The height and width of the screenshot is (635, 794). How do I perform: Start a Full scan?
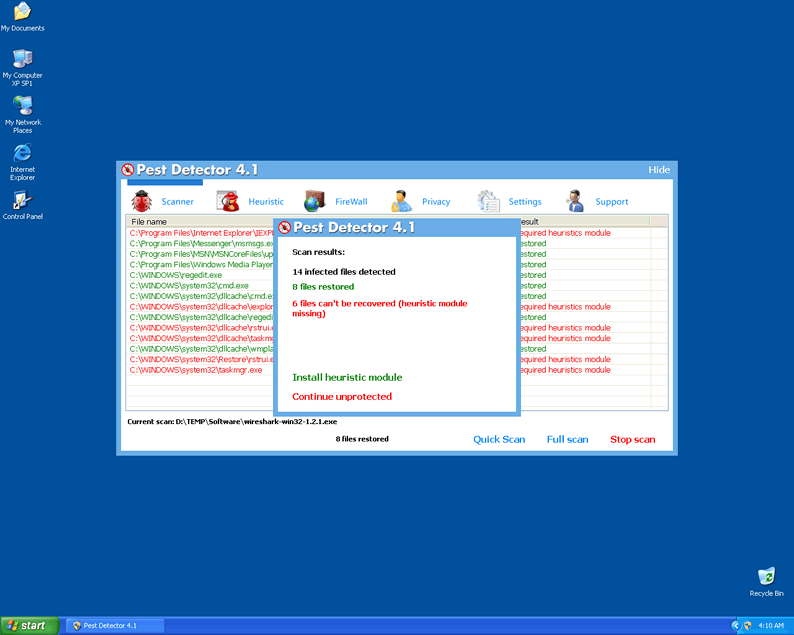pos(567,440)
